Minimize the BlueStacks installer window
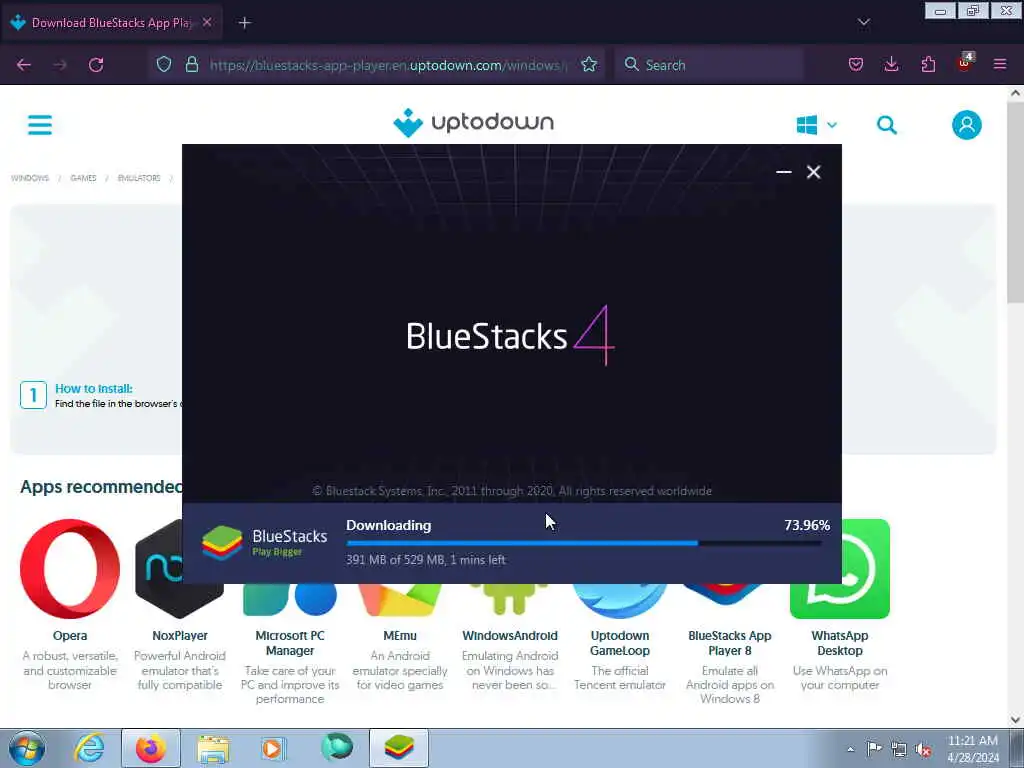Viewport: 1024px width, 768px height. pyautogui.click(x=784, y=172)
